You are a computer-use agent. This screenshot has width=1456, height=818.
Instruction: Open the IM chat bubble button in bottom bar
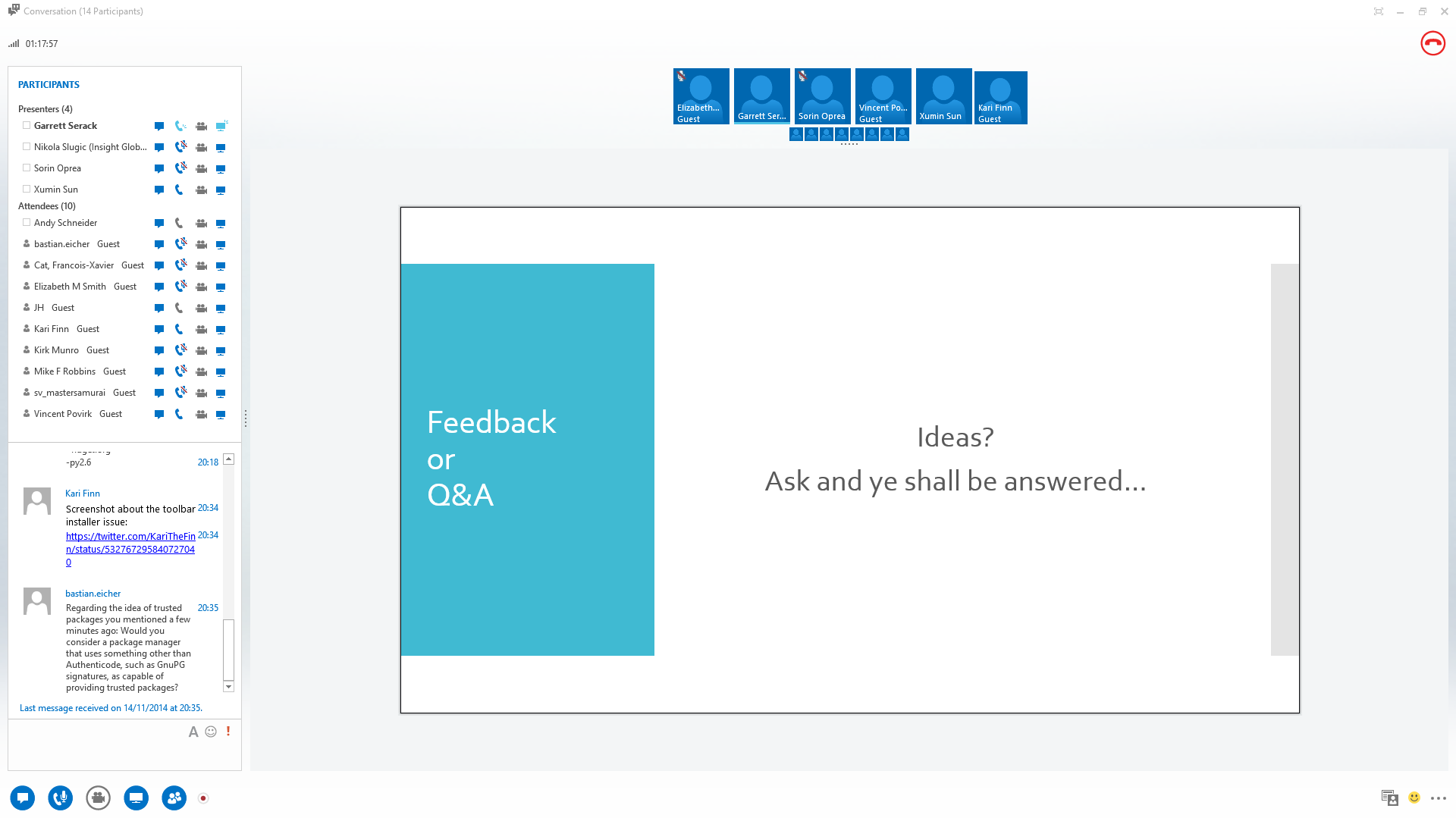click(x=23, y=798)
